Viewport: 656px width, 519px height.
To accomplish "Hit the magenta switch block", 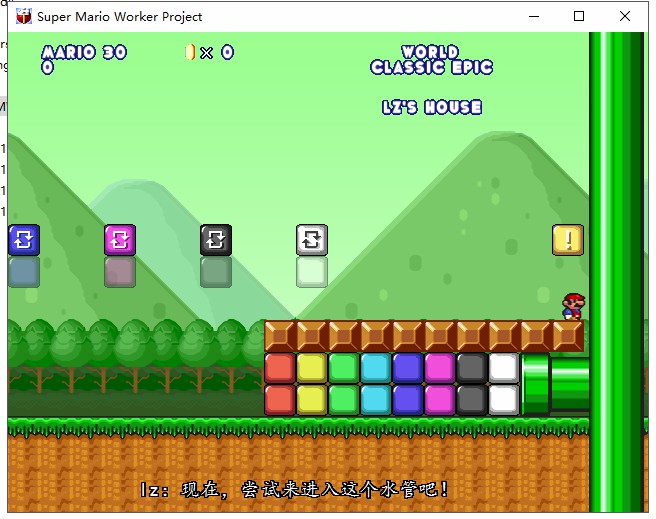I will click(120, 240).
